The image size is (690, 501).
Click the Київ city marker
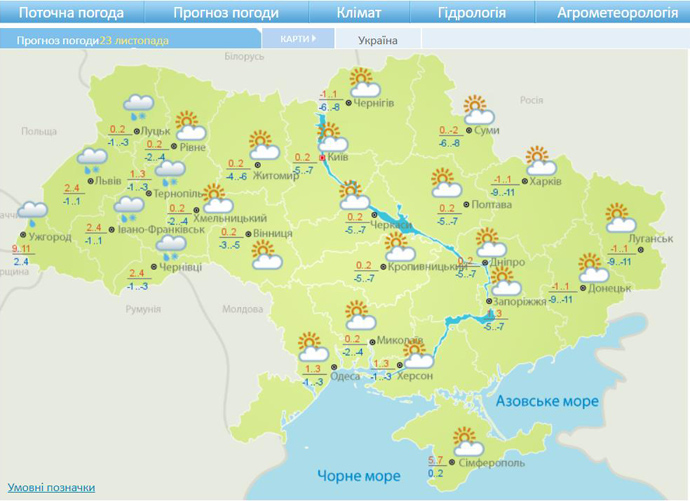[x=321, y=158]
